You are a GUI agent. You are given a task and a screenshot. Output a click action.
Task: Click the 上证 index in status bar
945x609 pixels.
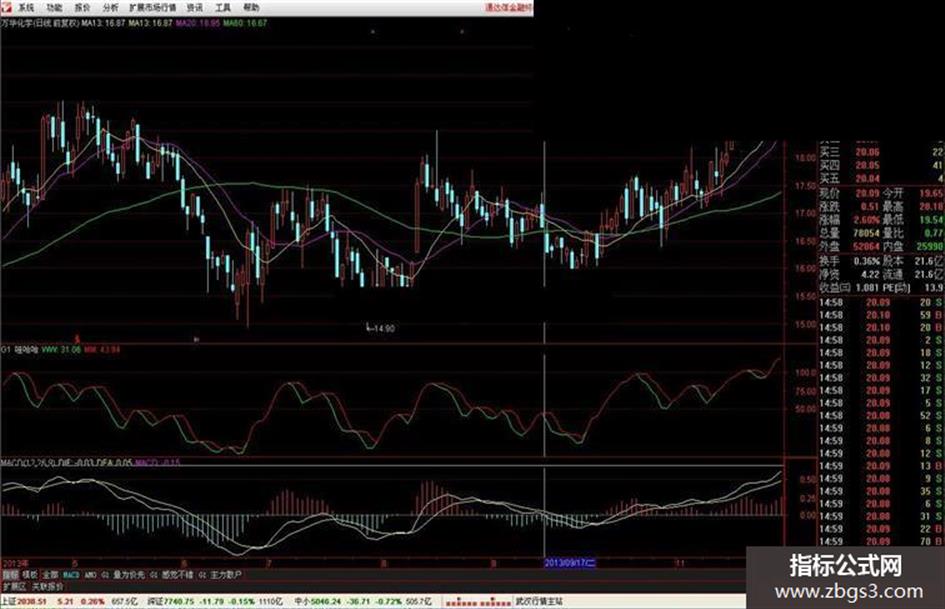coord(9,601)
